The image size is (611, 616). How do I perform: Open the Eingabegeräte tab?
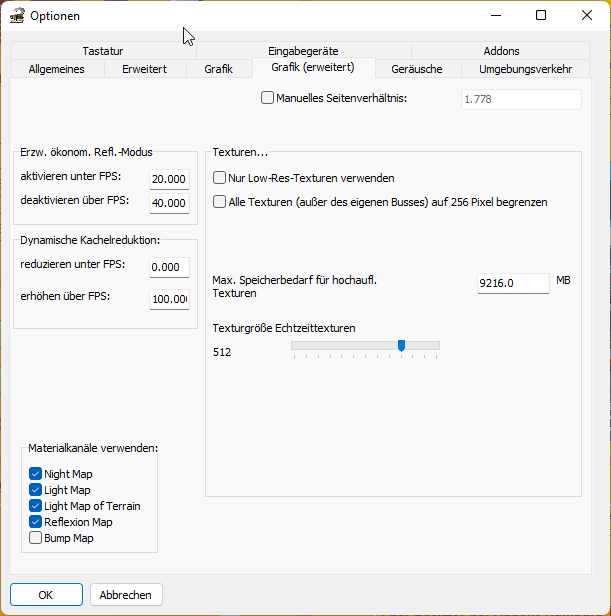303,51
